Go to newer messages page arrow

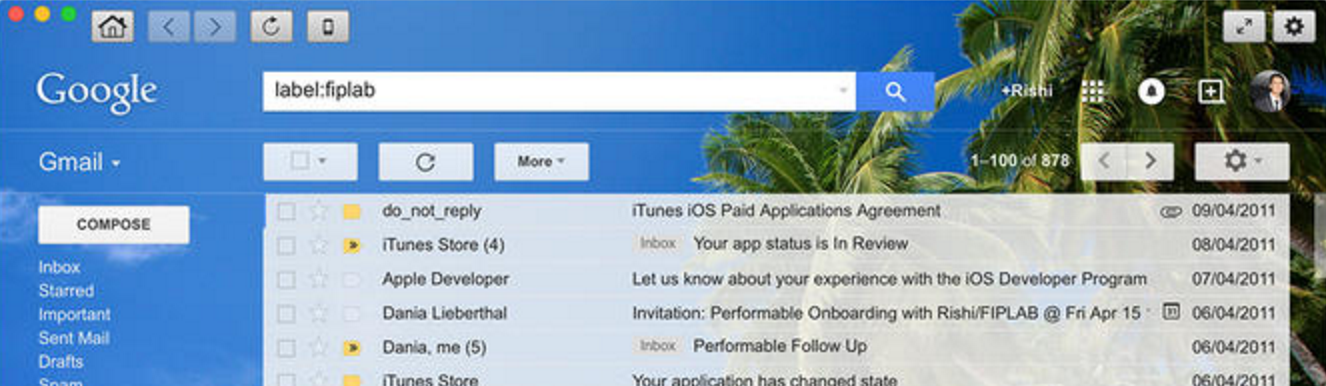tap(1104, 161)
